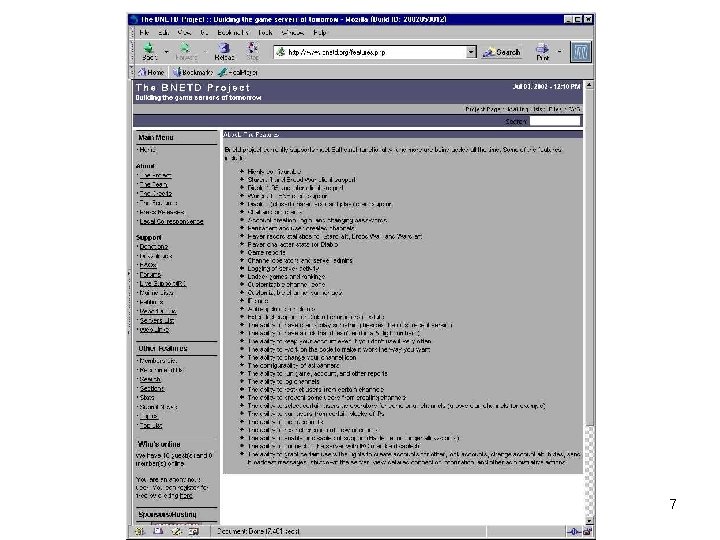Screen dimensions: 720x540
Task: Open the Members List link
Action: 158,361
